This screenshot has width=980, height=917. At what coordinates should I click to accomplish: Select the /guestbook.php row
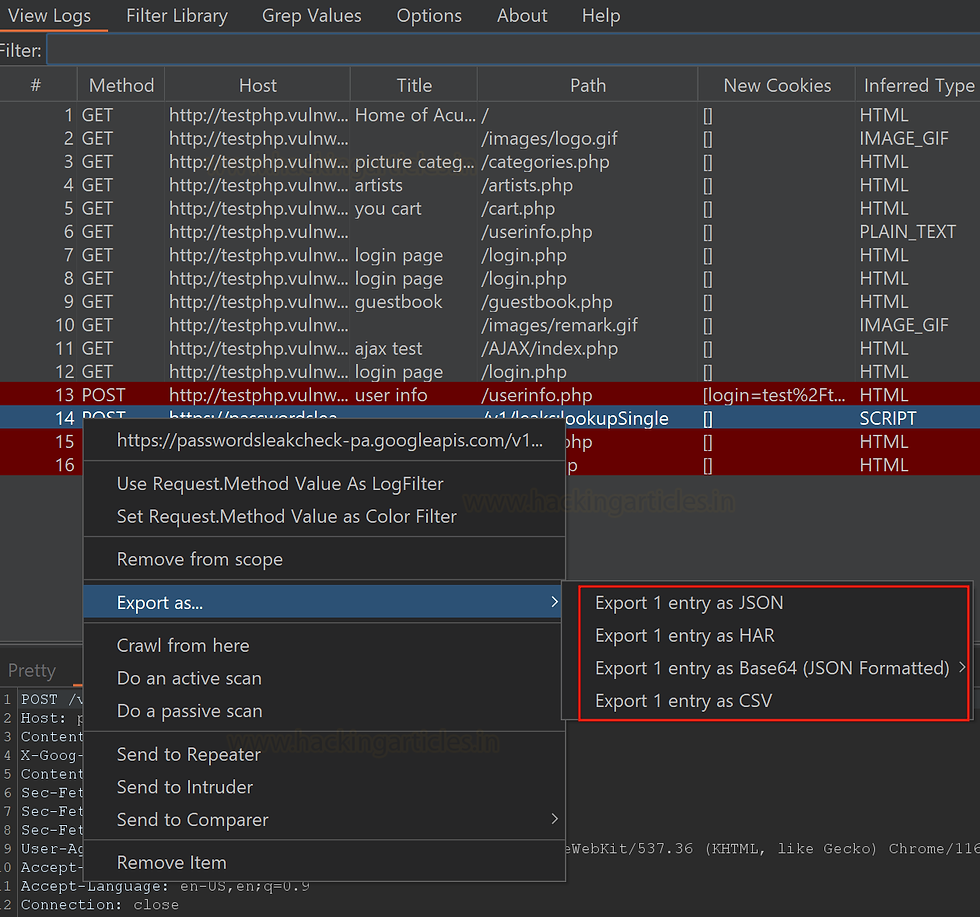click(490, 302)
